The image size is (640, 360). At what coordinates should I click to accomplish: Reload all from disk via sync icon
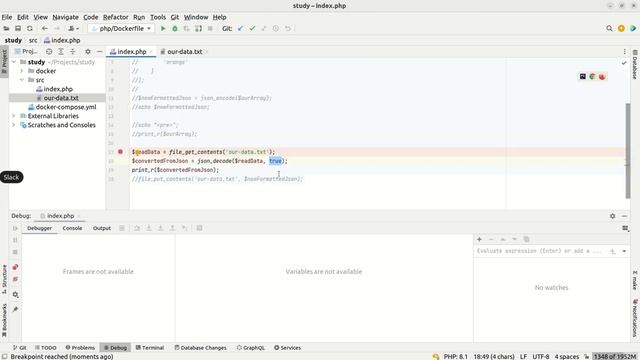(30, 29)
